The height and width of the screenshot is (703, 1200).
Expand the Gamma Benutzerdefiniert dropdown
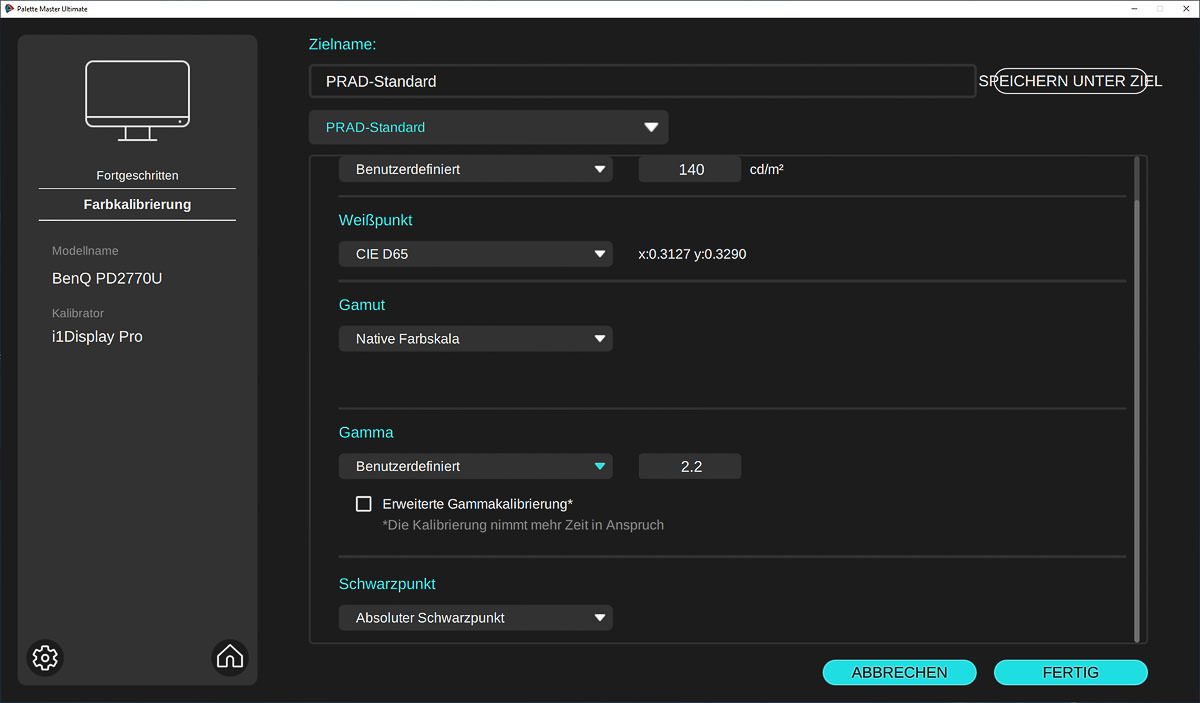tap(475, 466)
